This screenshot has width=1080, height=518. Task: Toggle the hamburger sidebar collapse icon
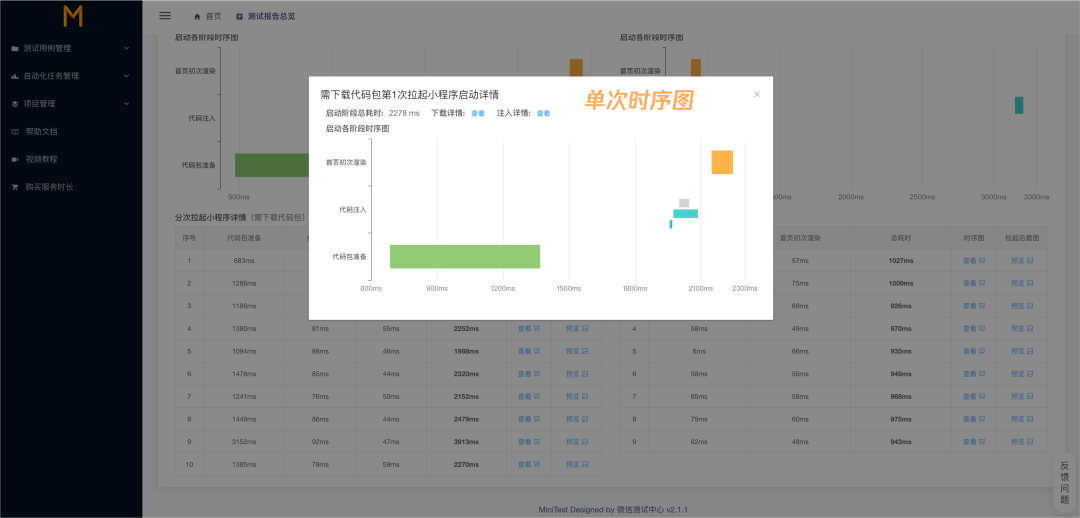click(165, 15)
